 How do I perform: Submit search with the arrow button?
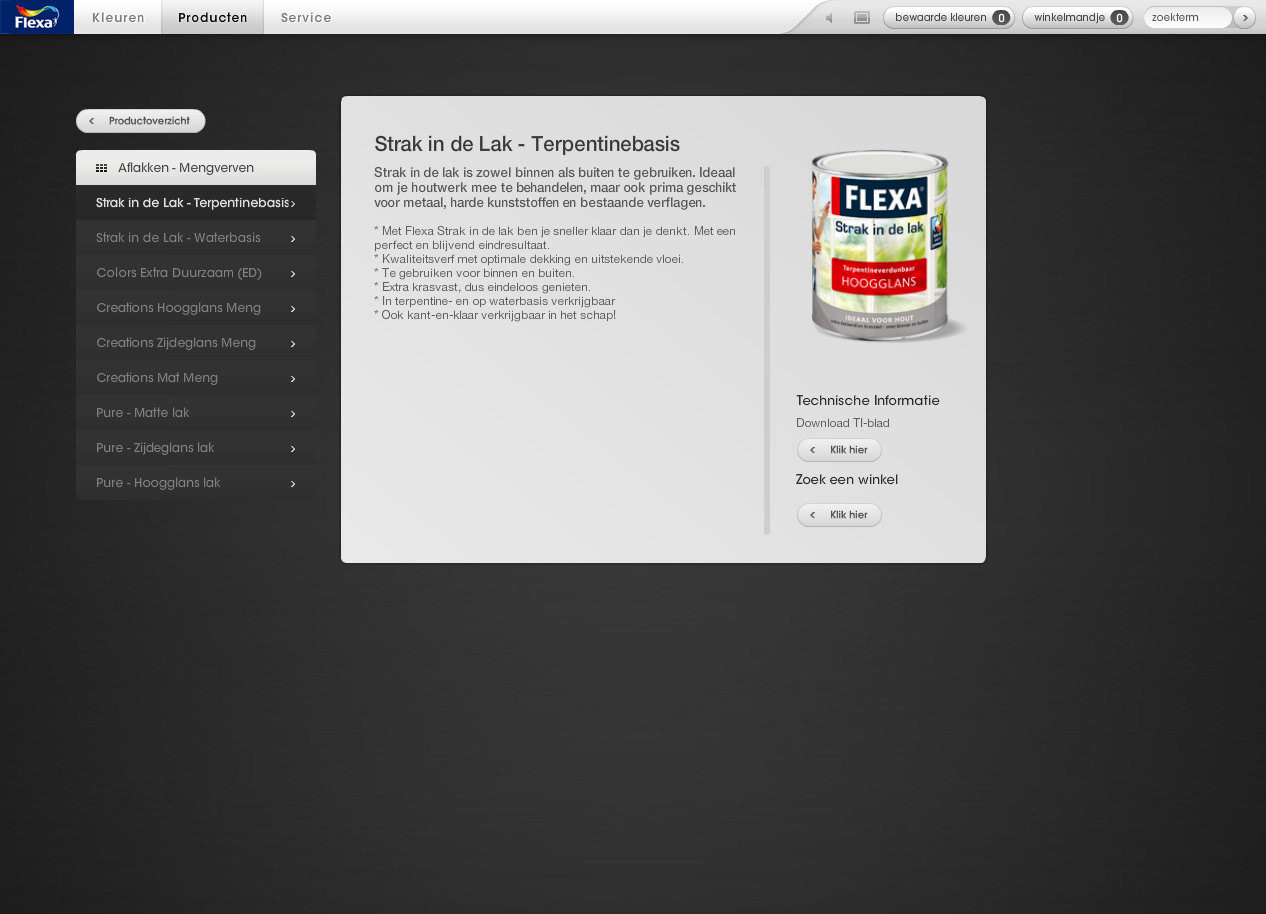pos(1244,18)
